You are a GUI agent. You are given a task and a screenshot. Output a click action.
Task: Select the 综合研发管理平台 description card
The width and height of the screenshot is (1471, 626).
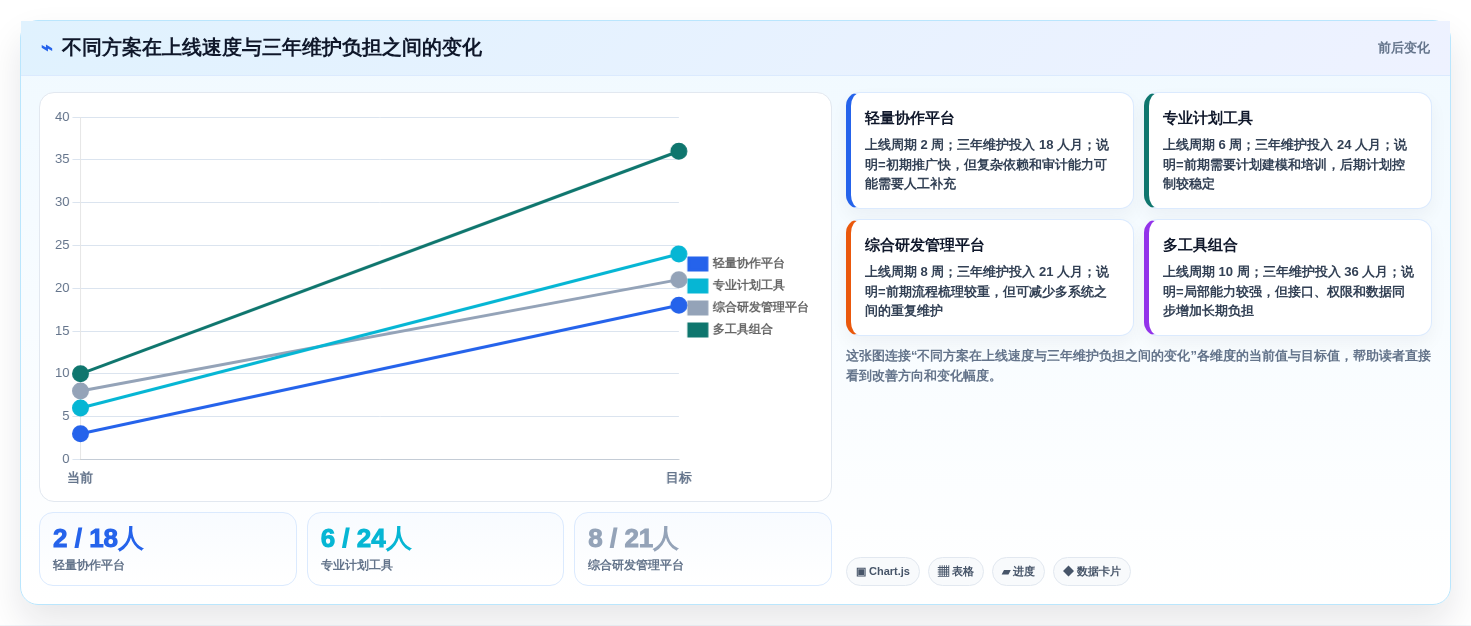tap(990, 278)
